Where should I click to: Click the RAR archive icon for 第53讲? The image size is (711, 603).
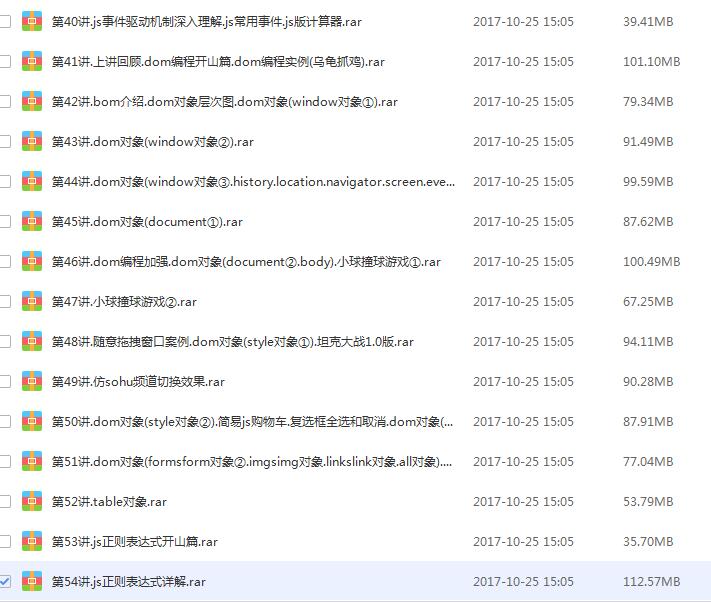32,541
